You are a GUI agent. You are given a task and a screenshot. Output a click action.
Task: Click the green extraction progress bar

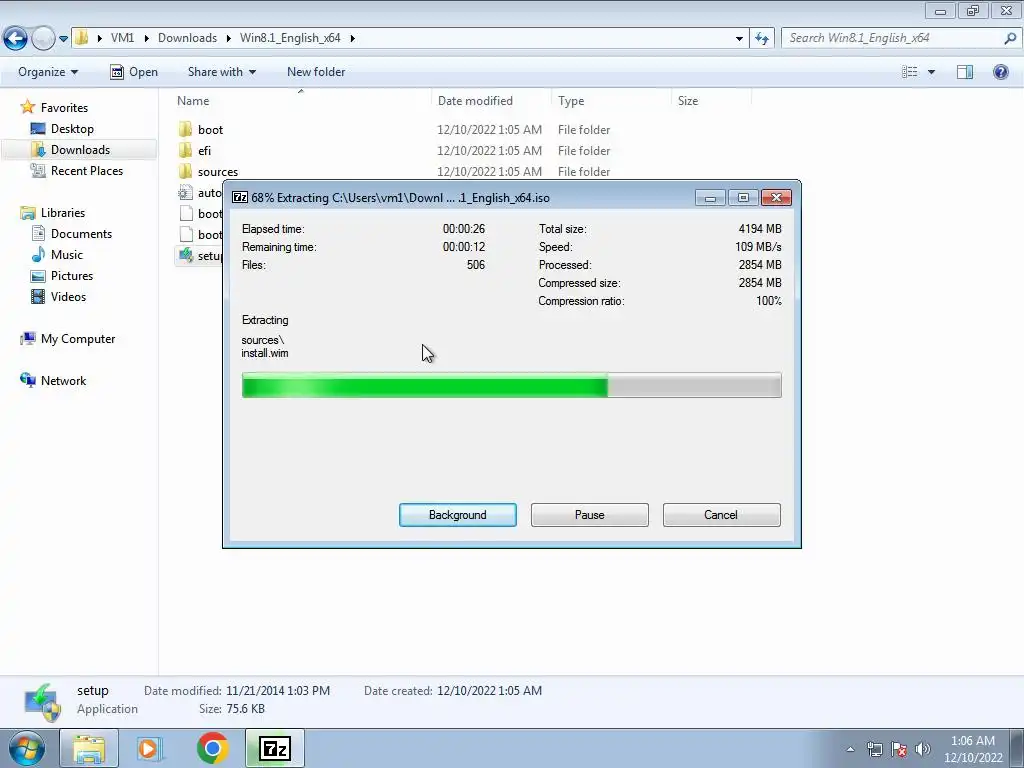click(511, 385)
